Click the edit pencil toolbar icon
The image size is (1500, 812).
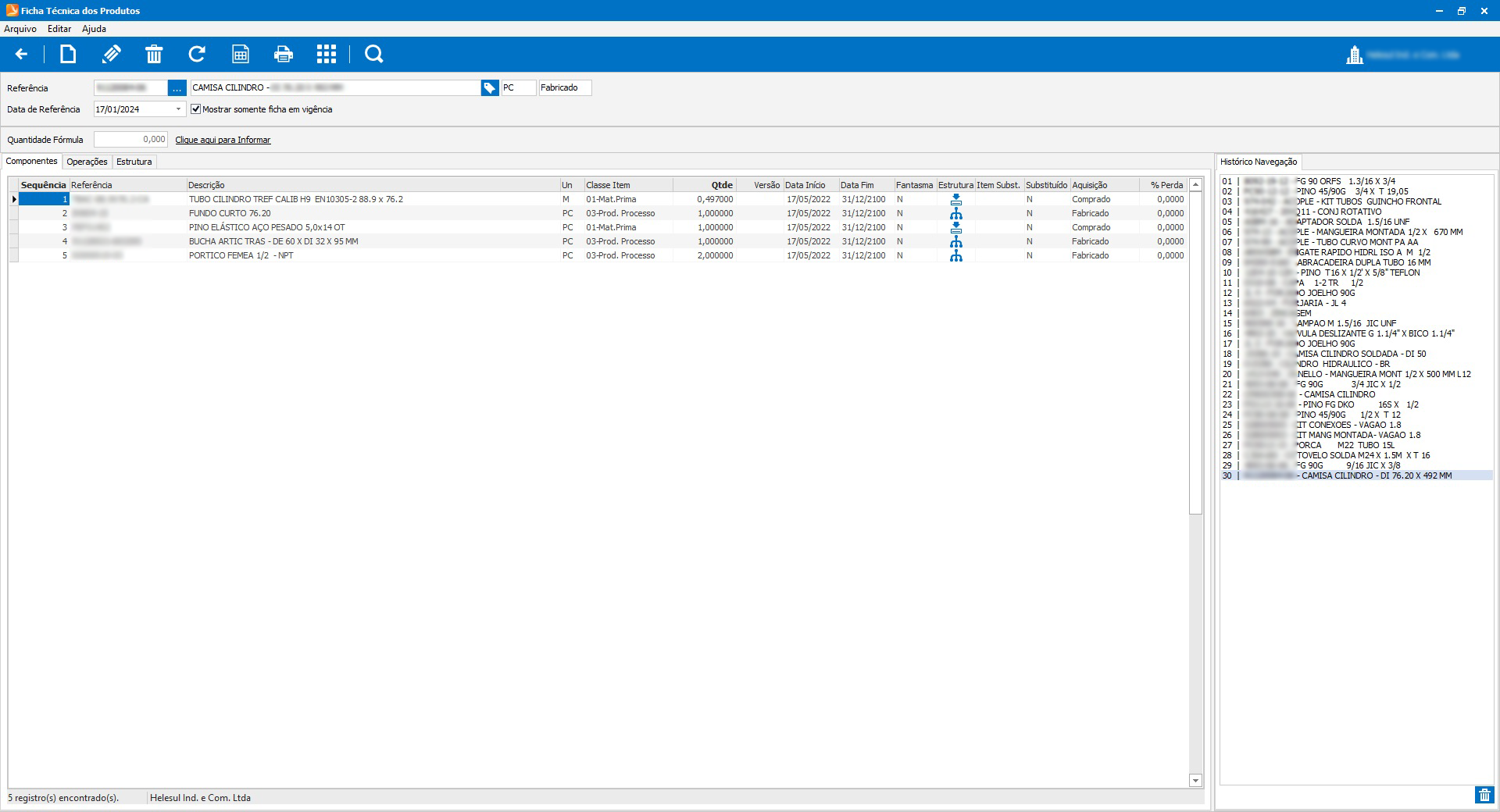click(112, 54)
